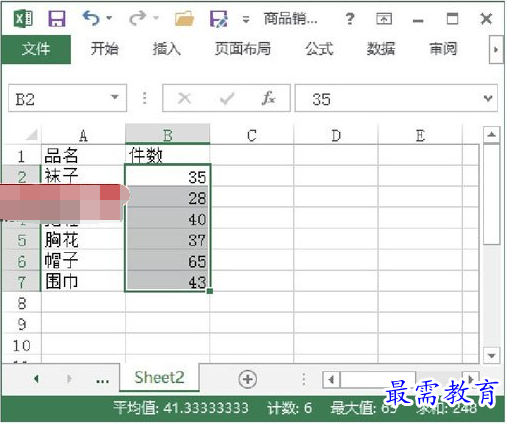
Task: Select cell containing 围巾
Action: click(83, 282)
